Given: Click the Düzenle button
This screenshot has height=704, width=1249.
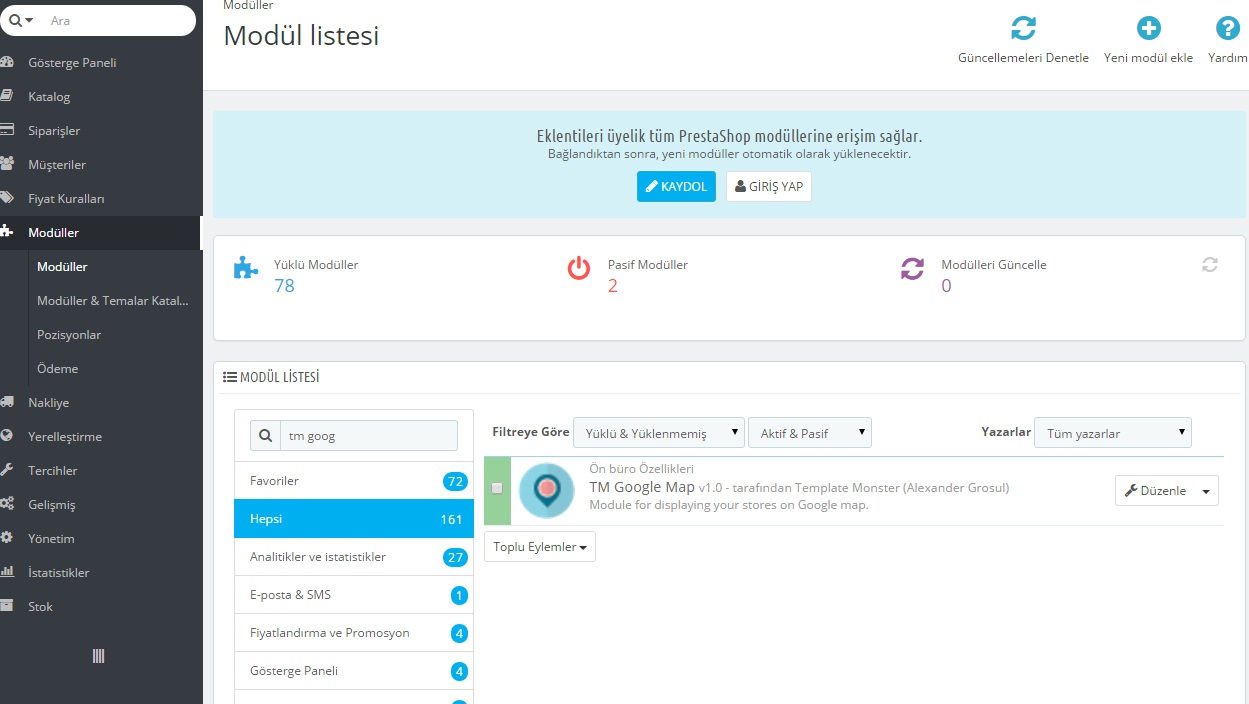Looking at the screenshot, I should [x=1155, y=491].
